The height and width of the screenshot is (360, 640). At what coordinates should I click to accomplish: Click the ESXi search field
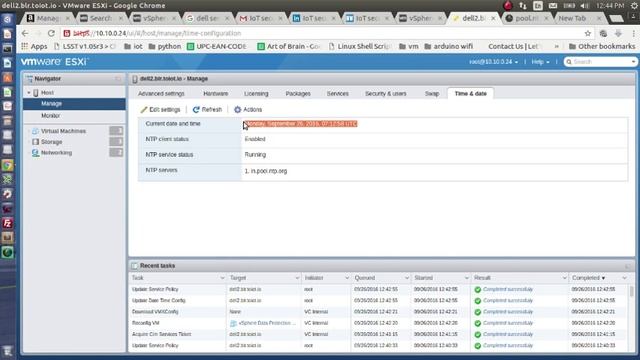pyautogui.click(x=600, y=62)
